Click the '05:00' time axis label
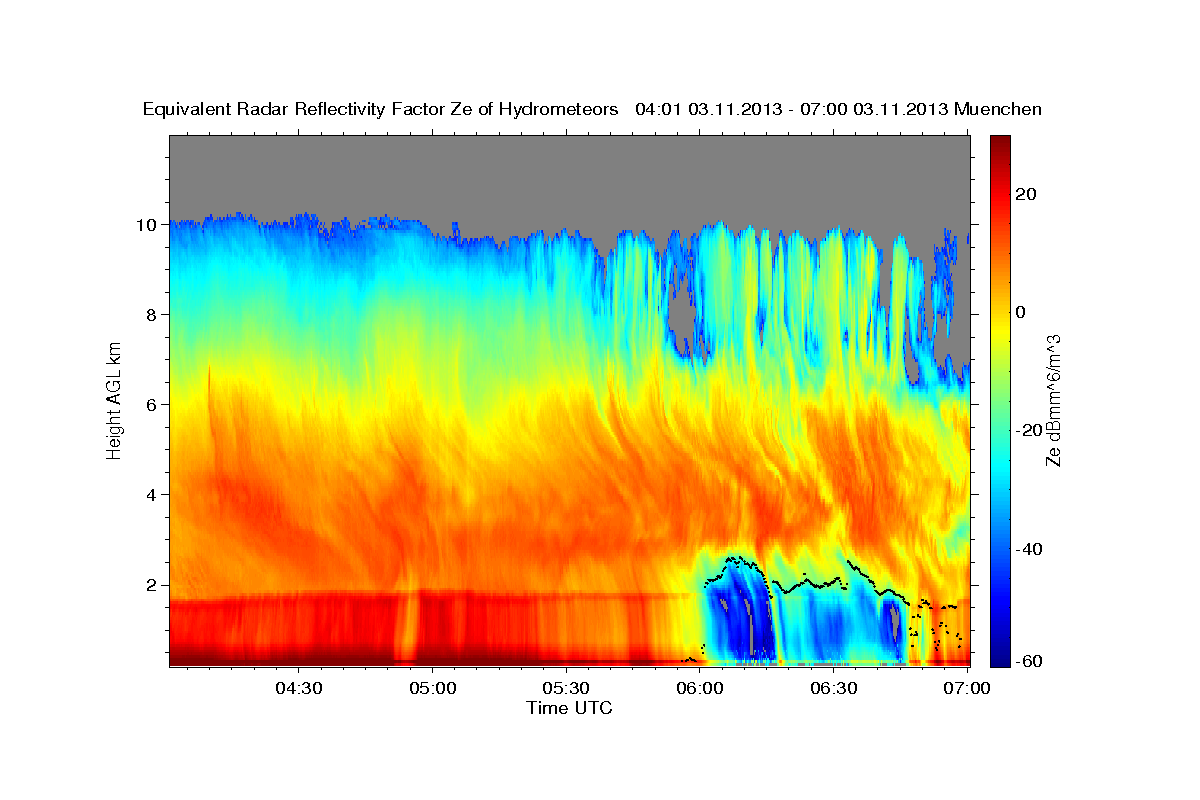The image size is (1200, 800). (433, 687)
